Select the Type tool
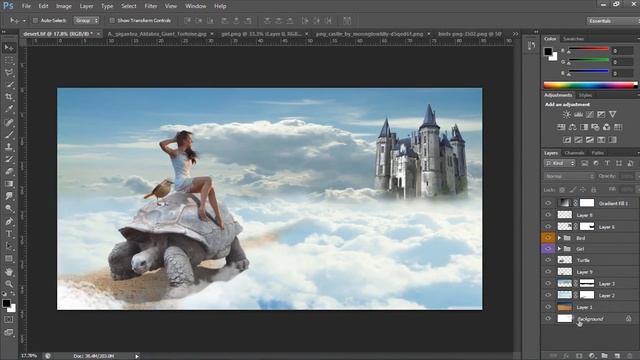This screenshot has height=360, width=640. pos(9,234)
